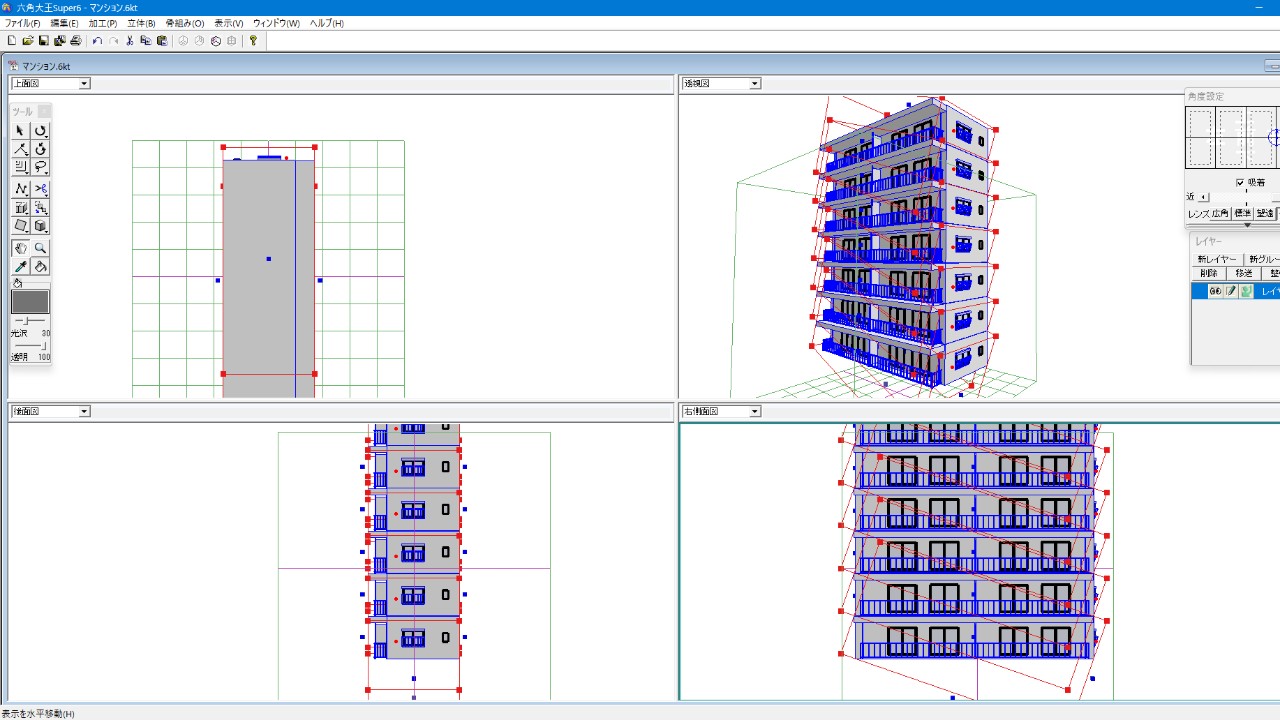
Task: Click the gray color swatch in toolbox
Action: [x=30, y=302]
